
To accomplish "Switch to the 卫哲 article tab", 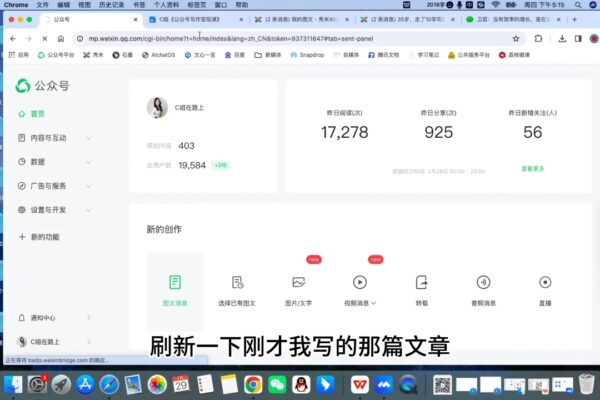I will coord(514,19).
